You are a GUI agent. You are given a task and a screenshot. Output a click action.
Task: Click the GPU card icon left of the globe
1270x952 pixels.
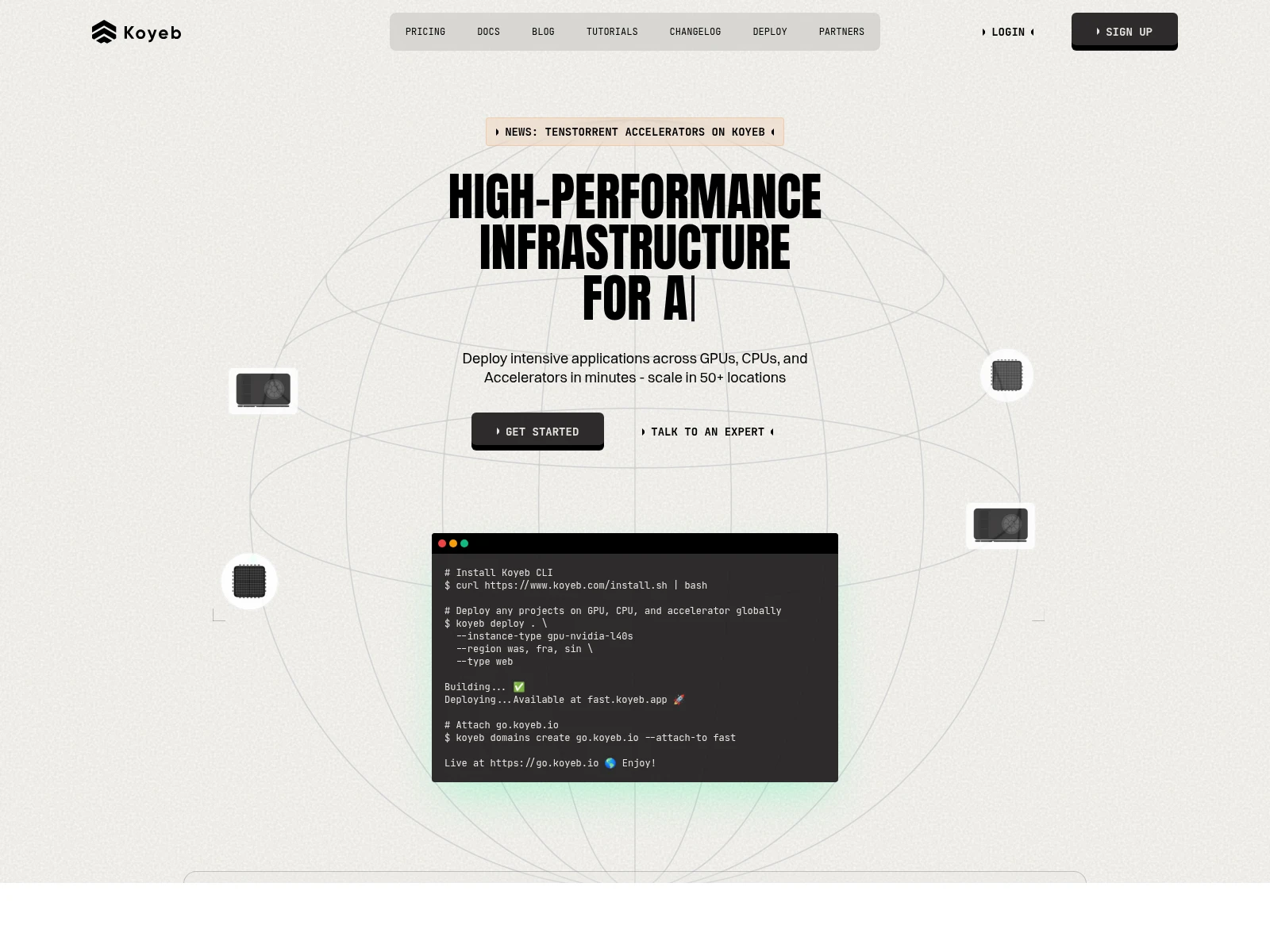(x=263, y=390)
